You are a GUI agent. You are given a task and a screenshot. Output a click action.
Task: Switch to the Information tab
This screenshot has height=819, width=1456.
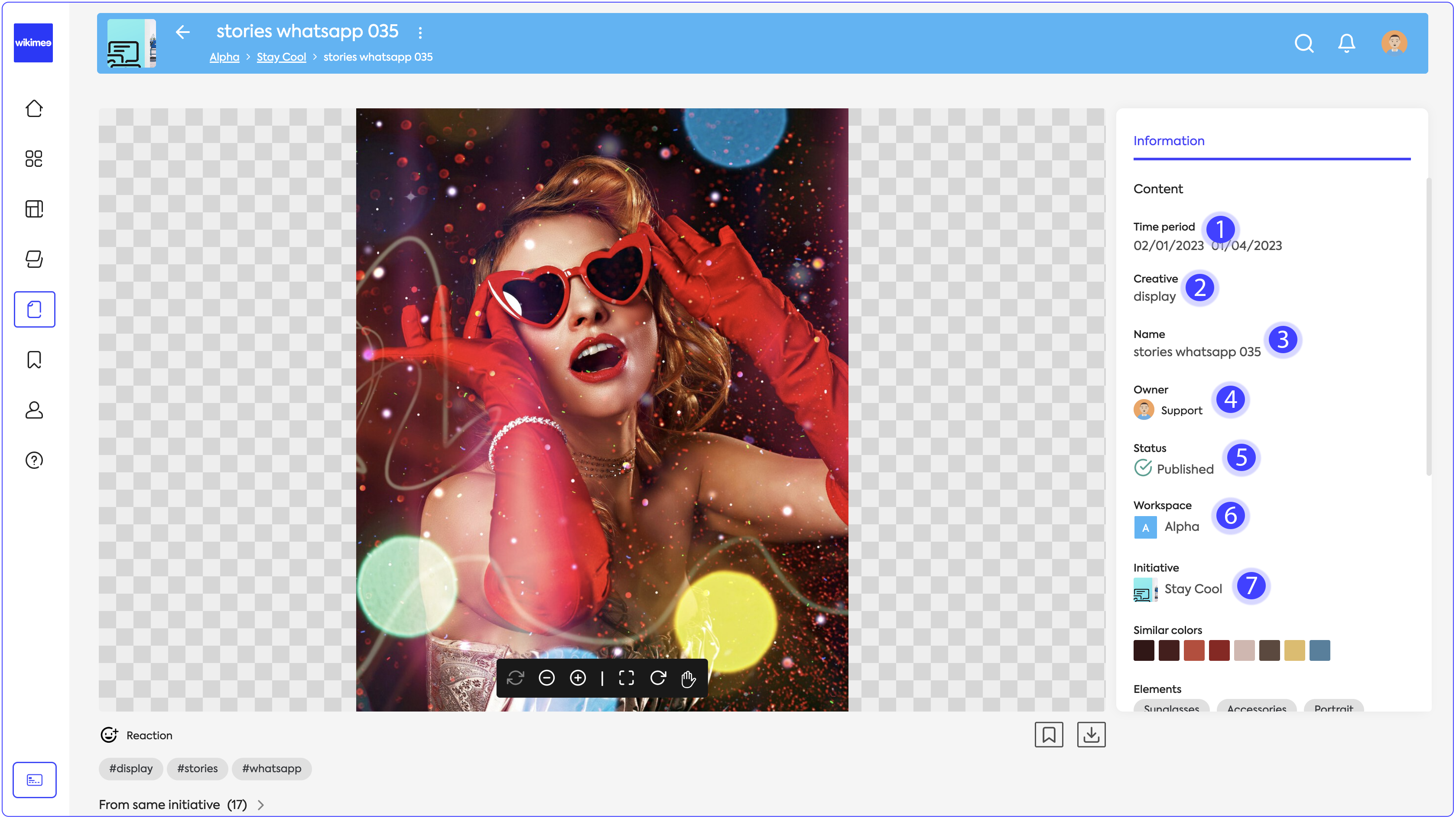tap(1168, 141)
